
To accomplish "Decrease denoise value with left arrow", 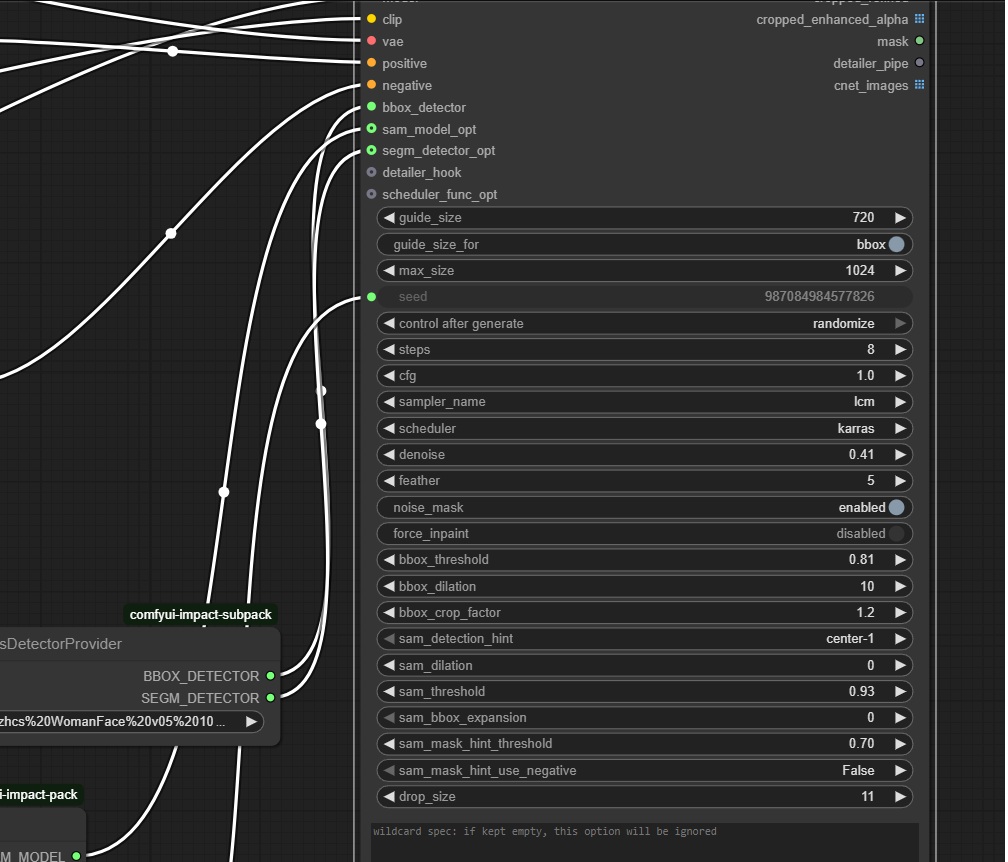I will (389, 454).
